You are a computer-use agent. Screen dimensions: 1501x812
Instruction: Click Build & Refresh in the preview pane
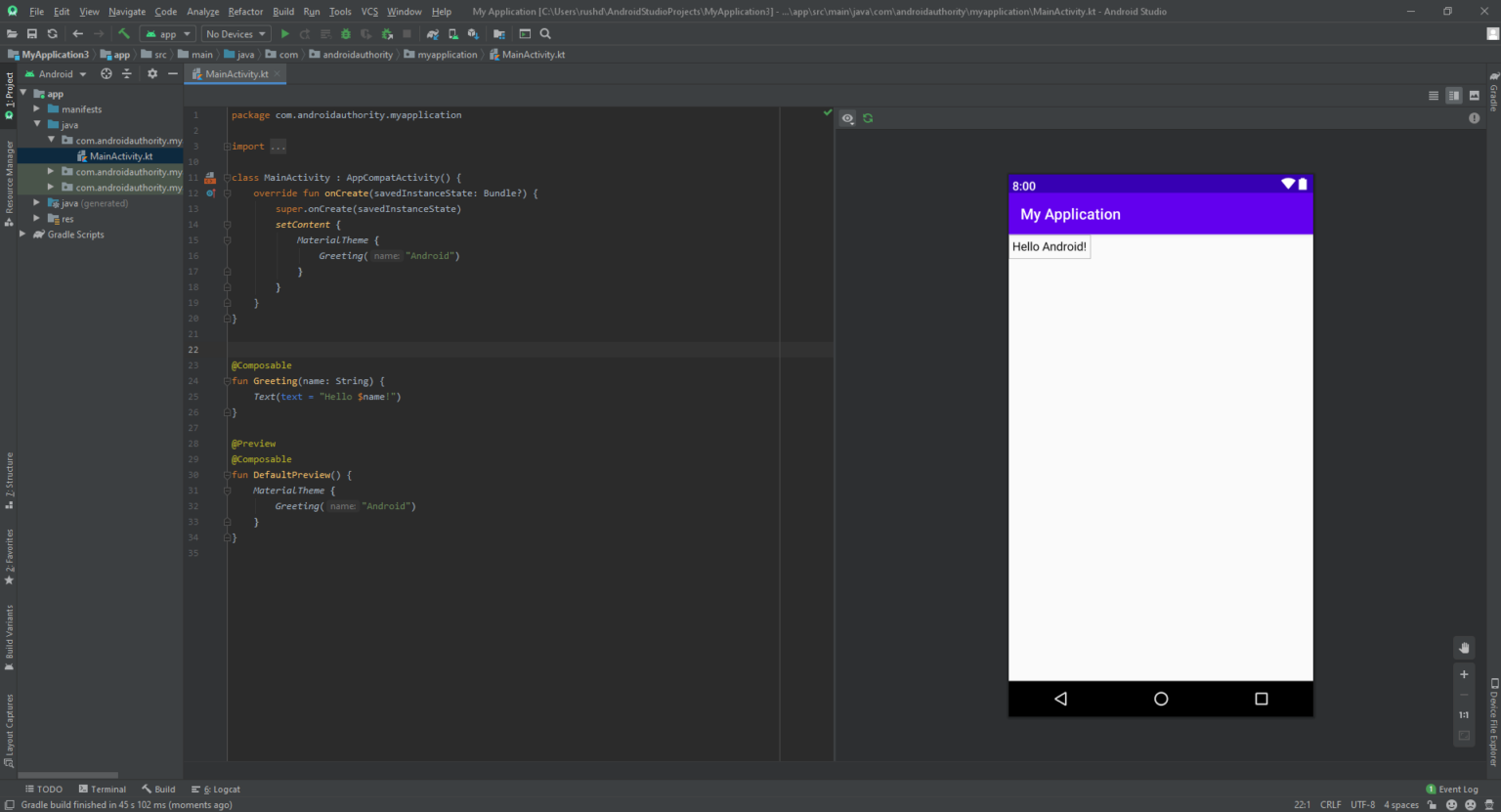pos(868,118)
